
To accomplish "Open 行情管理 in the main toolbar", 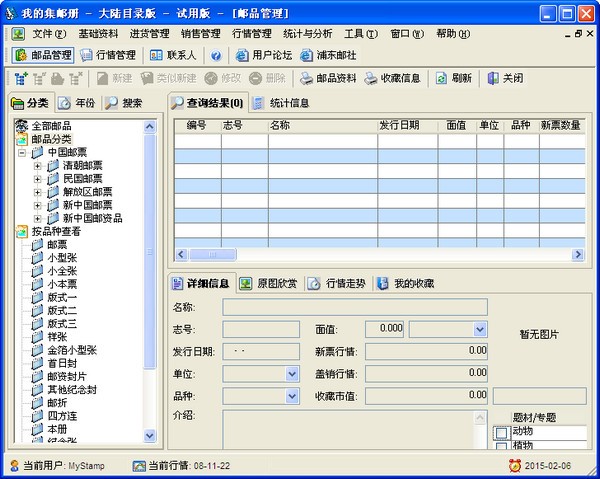I will point(108,55).
